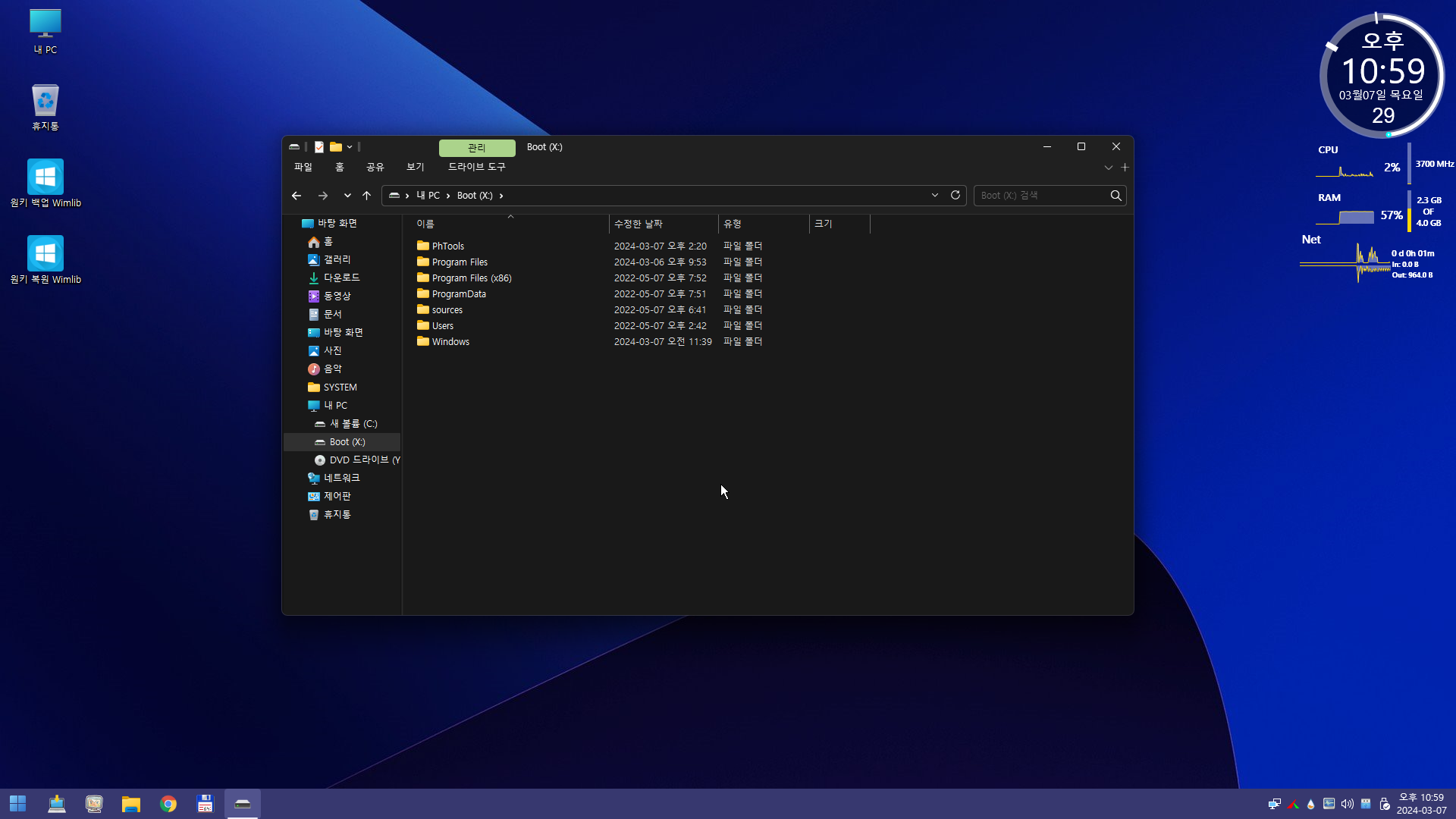The image size is (1456, 819).
Task: Open the 드라이브 도구 ribbon tab
Action: click(x=477, y=167)
